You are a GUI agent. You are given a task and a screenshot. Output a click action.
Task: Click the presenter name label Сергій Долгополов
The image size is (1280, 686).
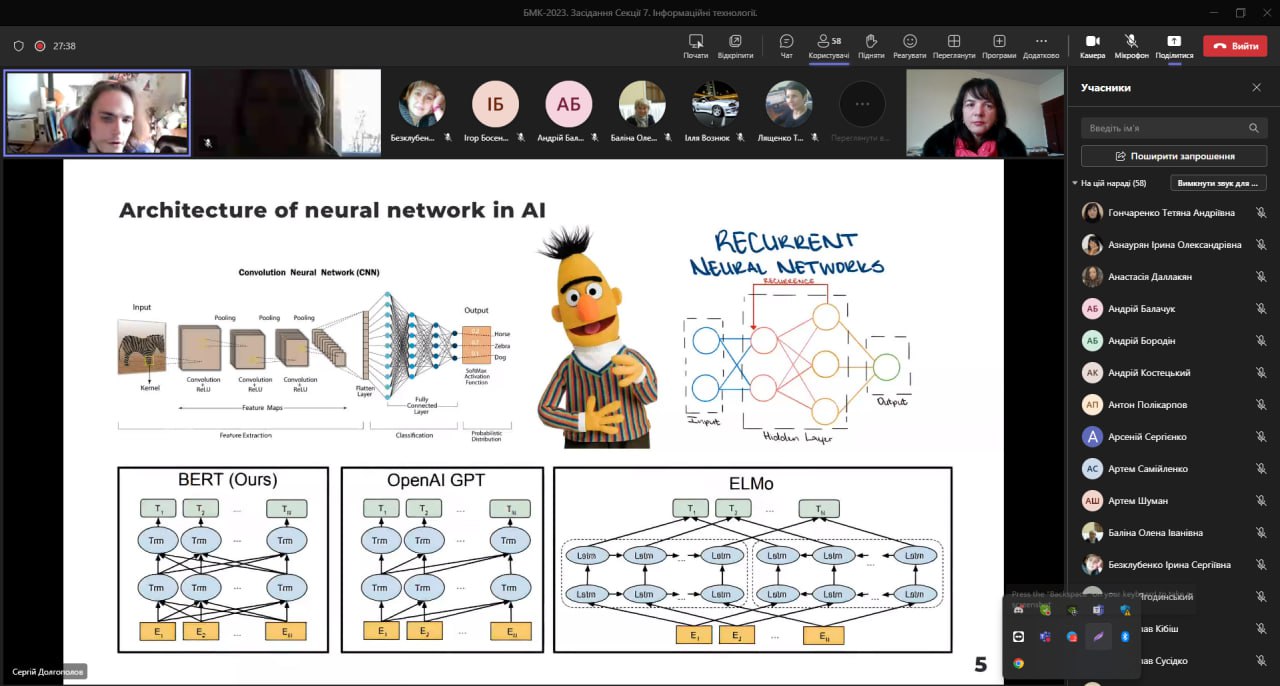coord(49,672)
